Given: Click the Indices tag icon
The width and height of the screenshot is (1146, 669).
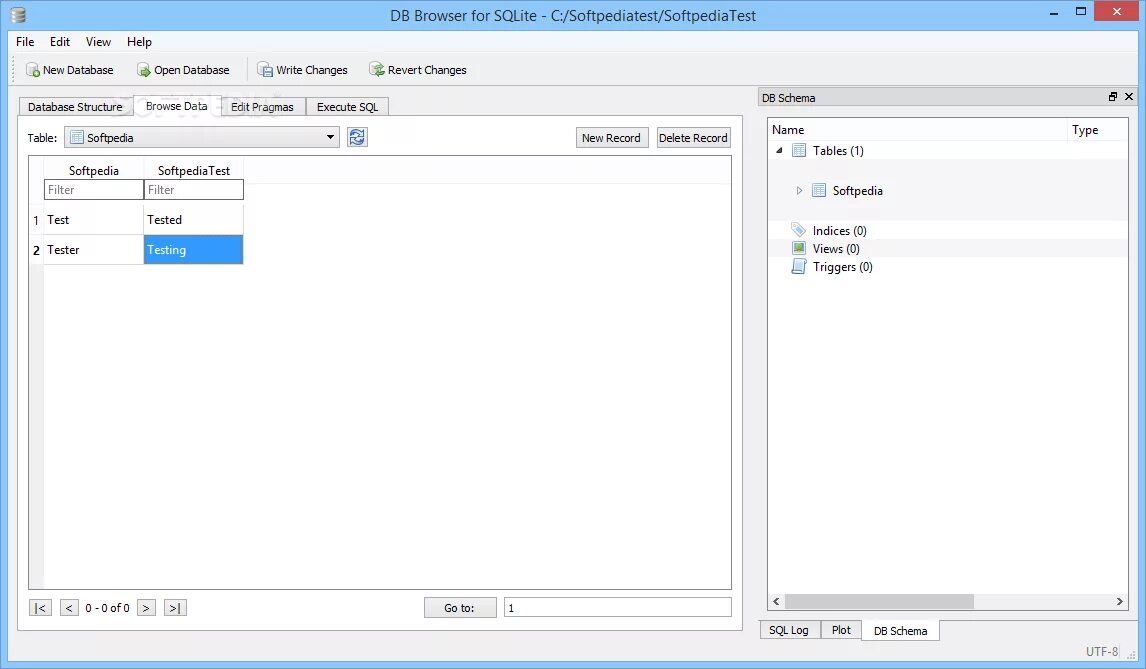Looking at the screenshot, I should (x=799, y=230).
